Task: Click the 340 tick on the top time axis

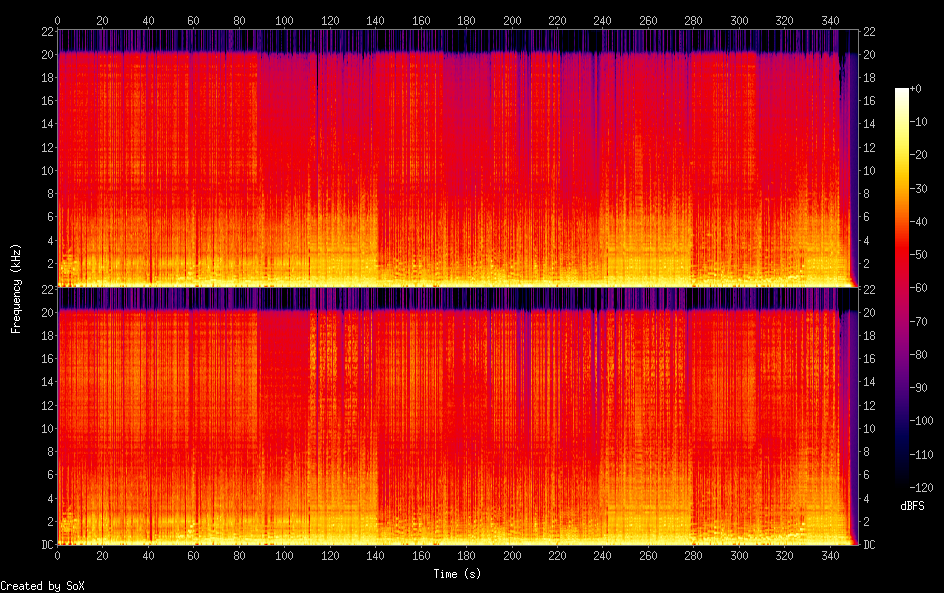Action: tap(831, 20)
